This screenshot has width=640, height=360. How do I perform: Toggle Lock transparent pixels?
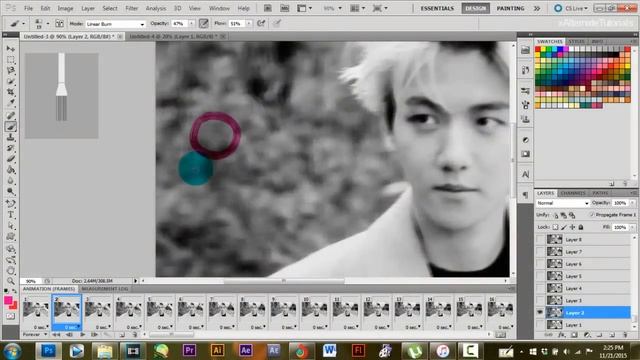tap(555, 227)
